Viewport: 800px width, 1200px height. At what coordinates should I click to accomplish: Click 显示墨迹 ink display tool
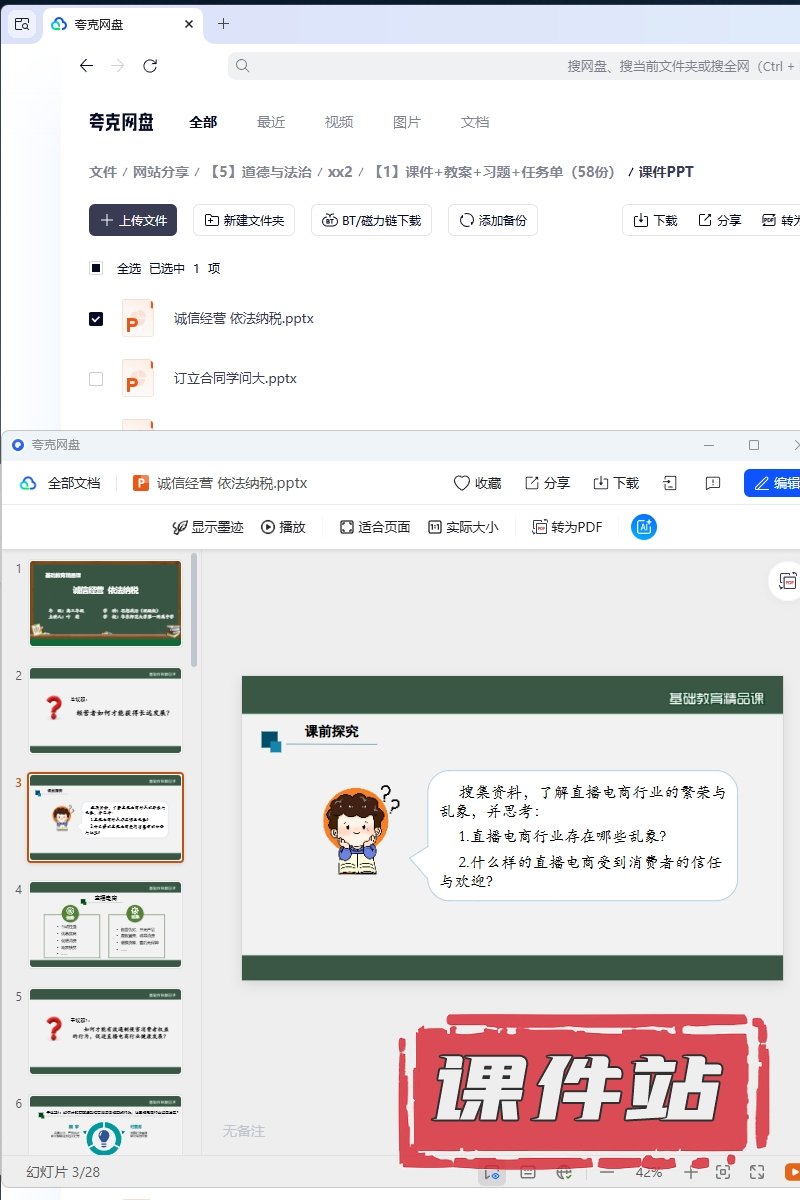pos(207,527)
